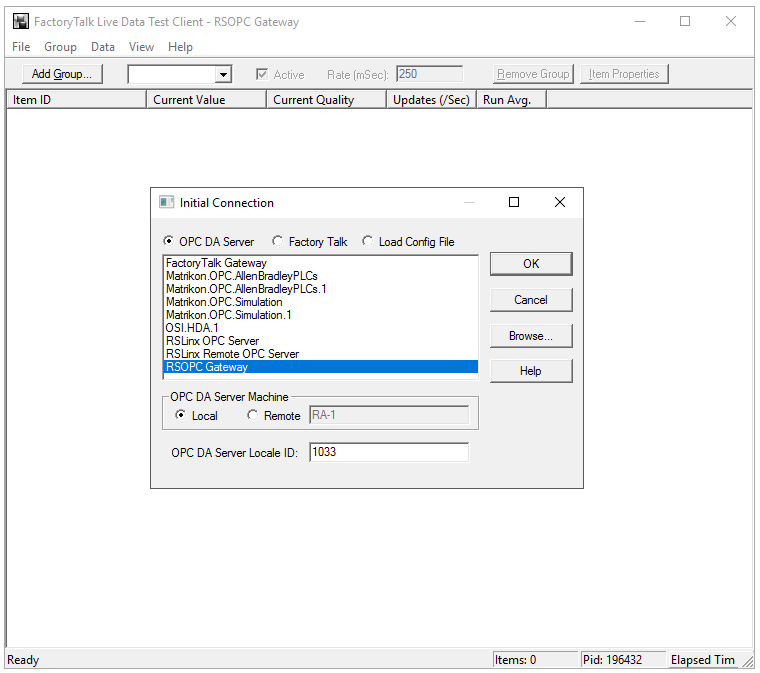The image size is (760, 673).
Task: Open the Data menu
Action: (x=103, y=47)
